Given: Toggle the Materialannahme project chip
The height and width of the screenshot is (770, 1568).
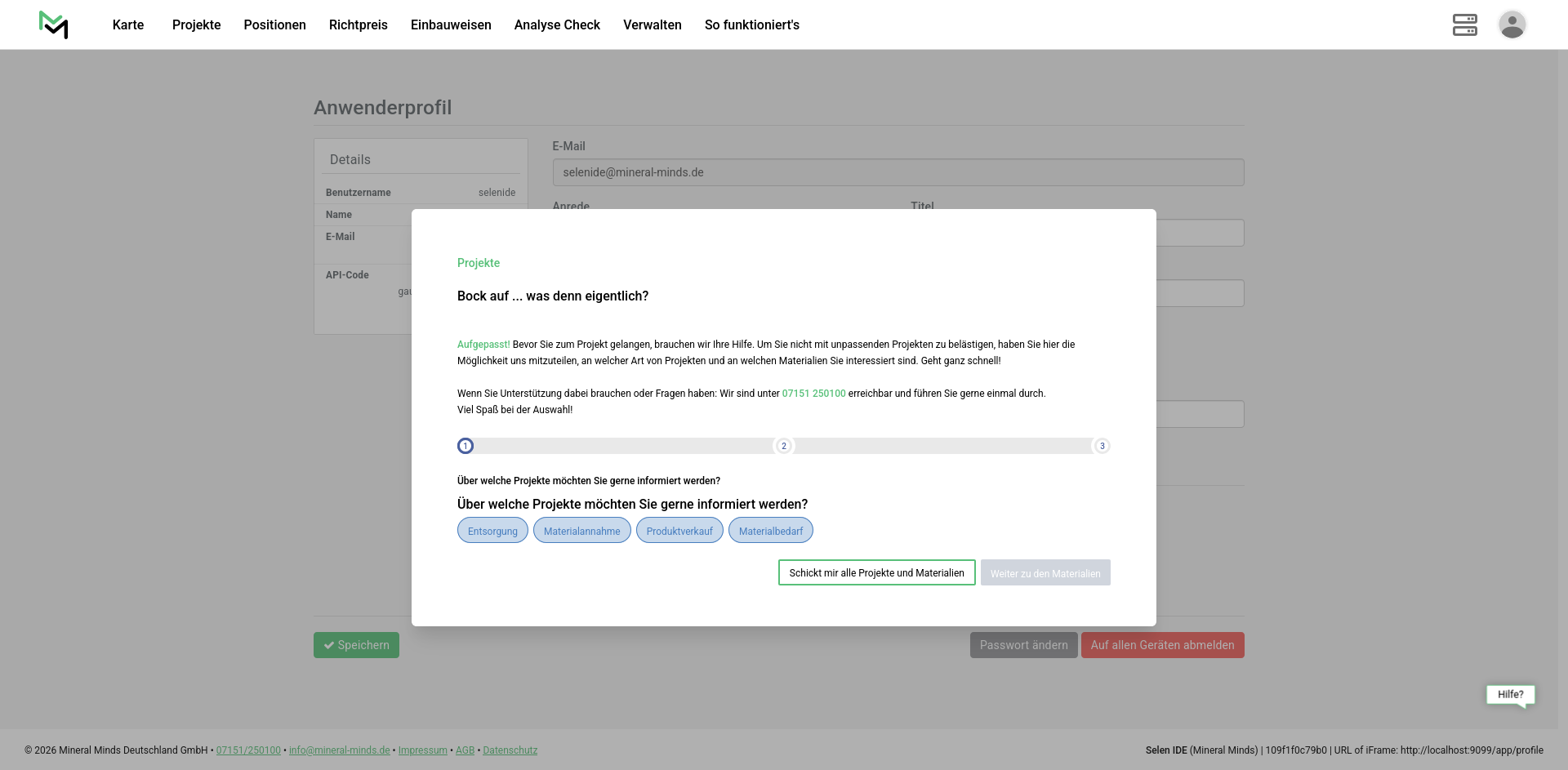Looking at the screenshot, I should pos(581,531).
